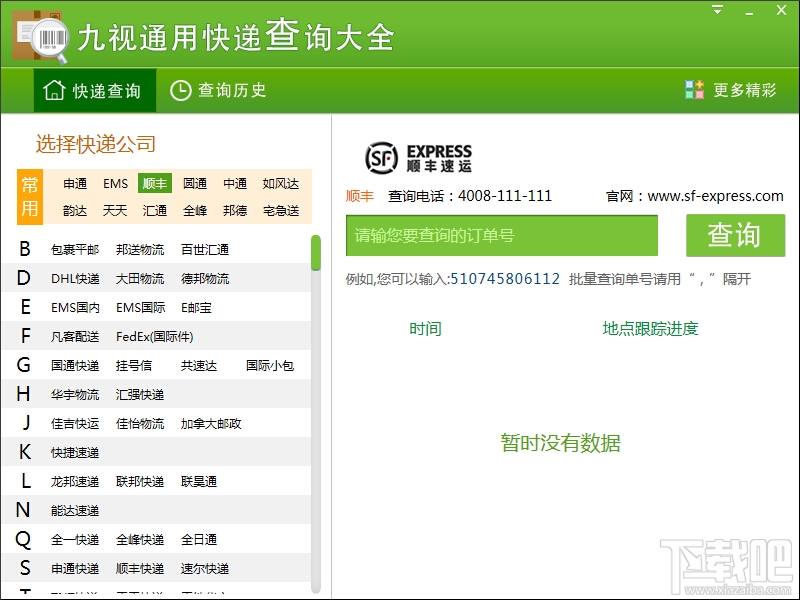Click example tracking number 510745806112
The width and height of the screenshot is (800, 600).
point(505,279)
